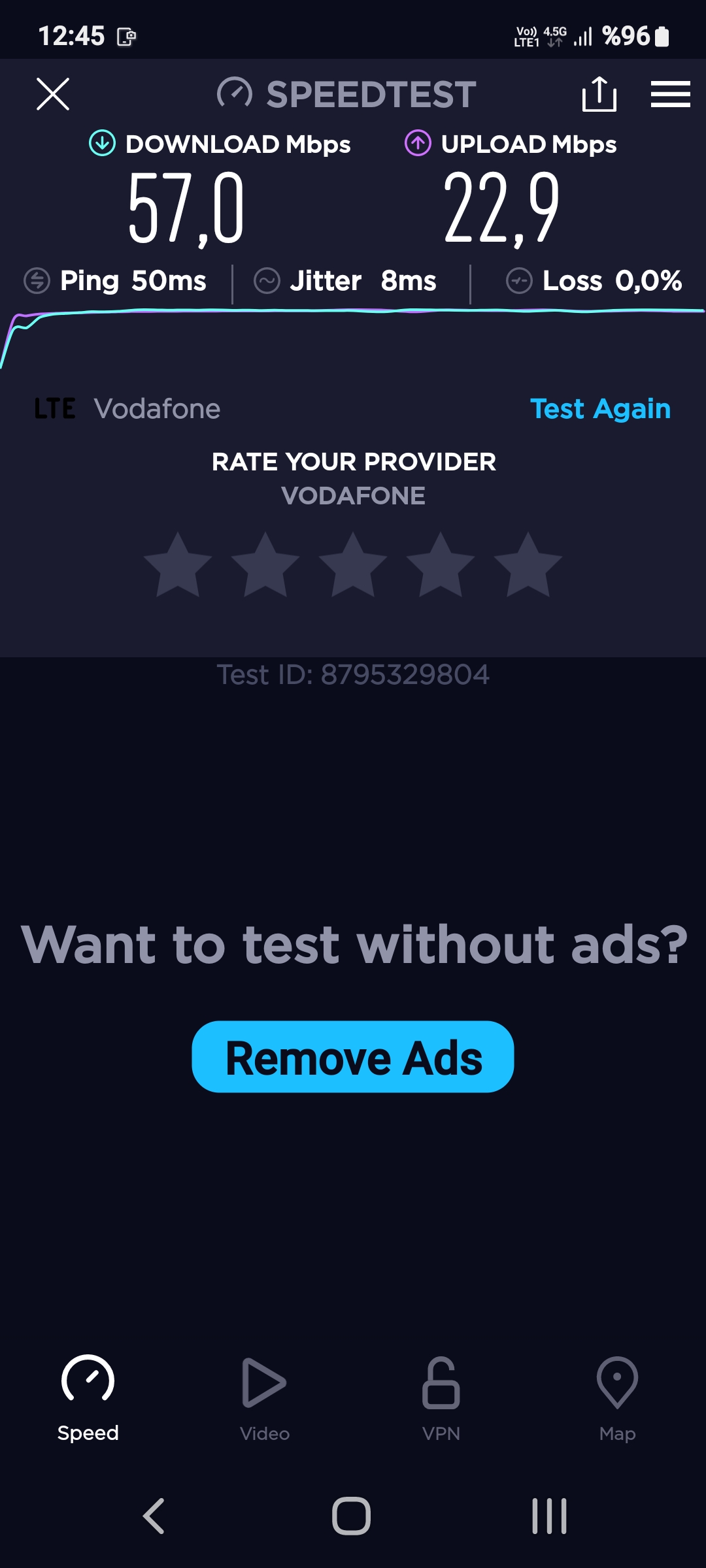Tap Test Again link

(600, 409)
